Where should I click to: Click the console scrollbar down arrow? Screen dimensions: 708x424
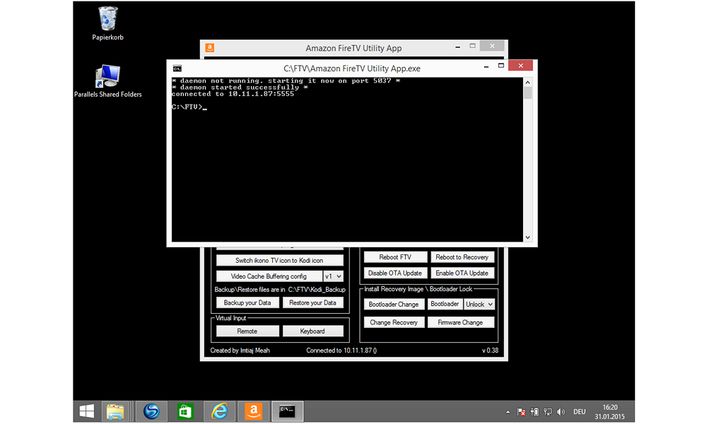coord(527,238)
